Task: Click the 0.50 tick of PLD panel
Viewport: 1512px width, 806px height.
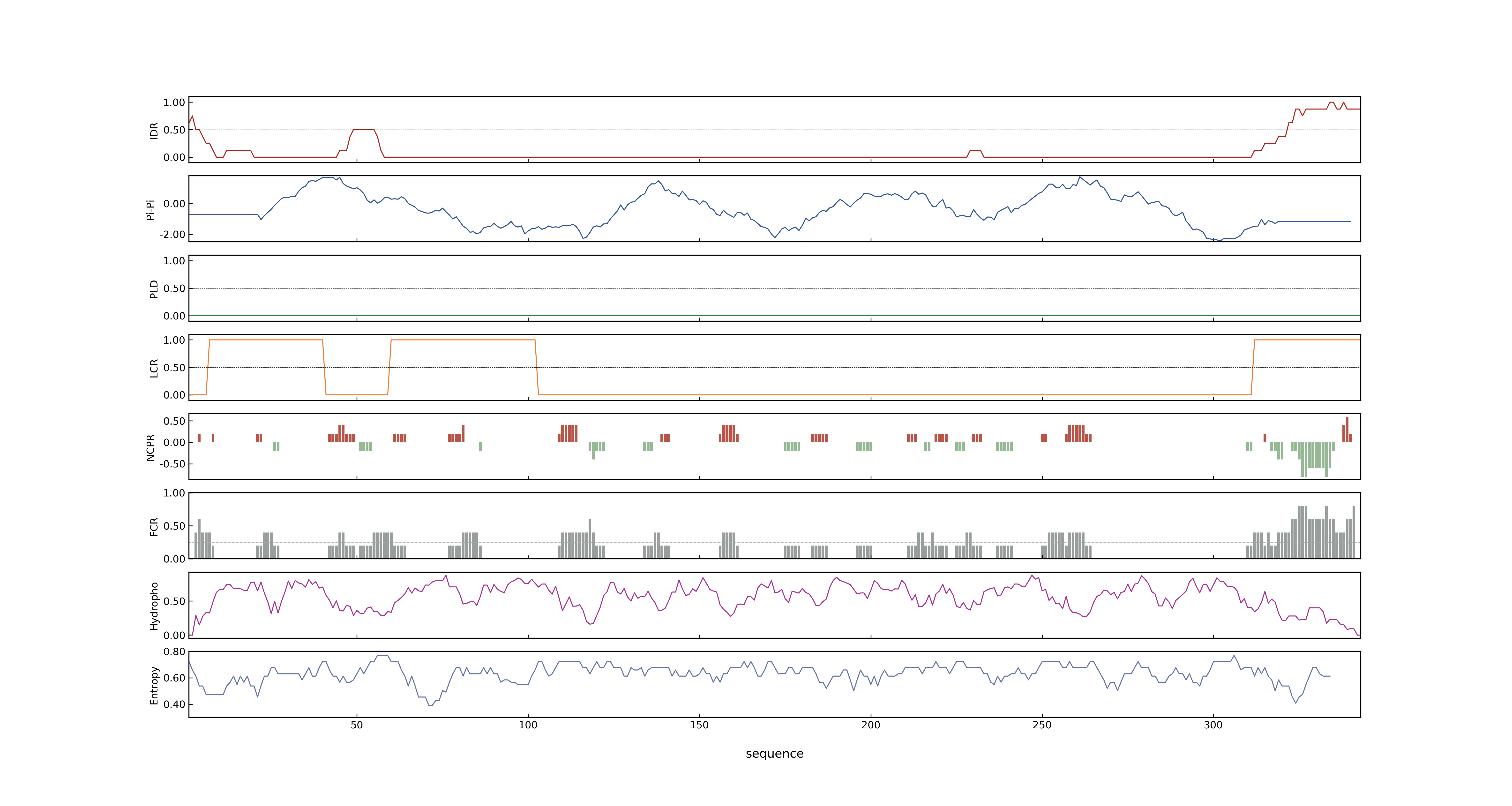Action: coord(174,288)
